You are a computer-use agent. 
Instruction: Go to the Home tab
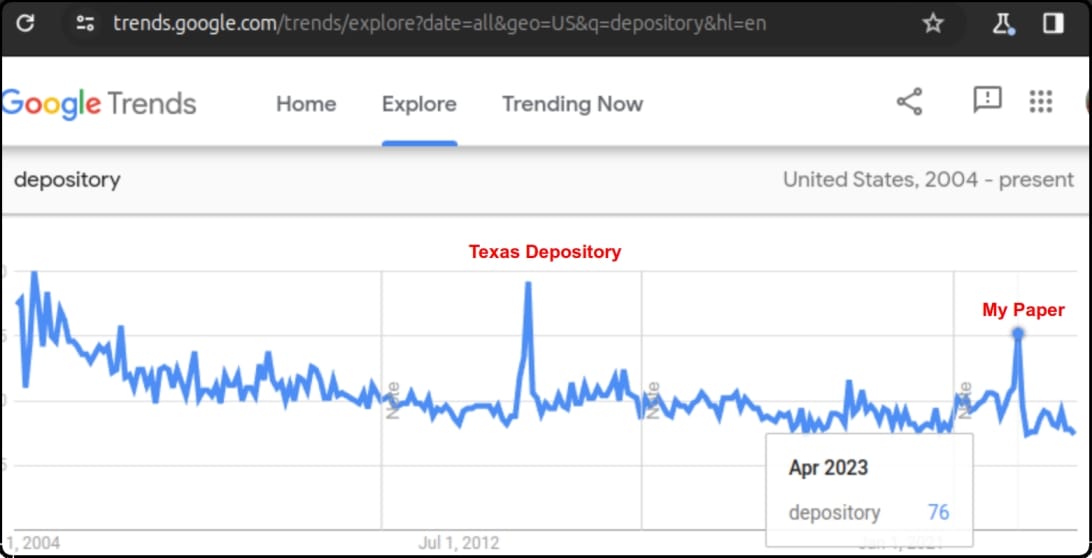(306, 104)
